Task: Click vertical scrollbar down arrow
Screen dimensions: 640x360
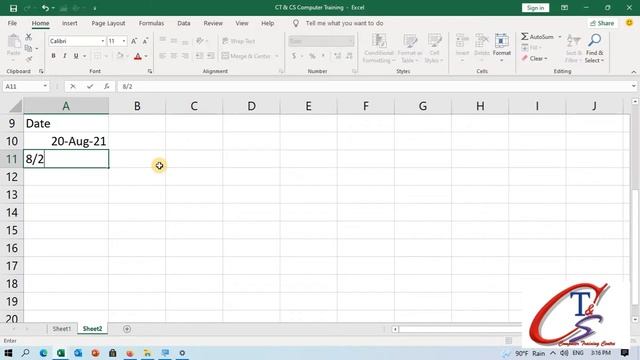Action: click(635, 319)
